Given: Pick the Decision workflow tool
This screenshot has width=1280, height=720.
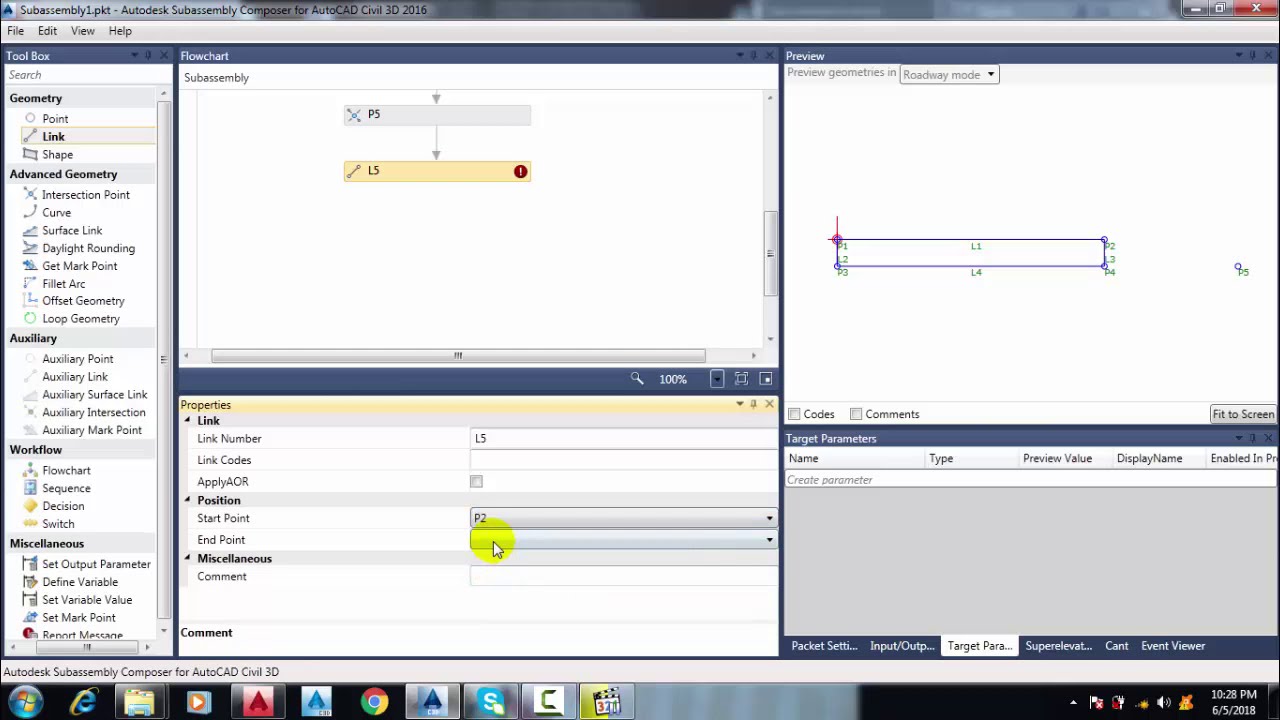Looking at the screenshot, I should click(x=63, y=506).
